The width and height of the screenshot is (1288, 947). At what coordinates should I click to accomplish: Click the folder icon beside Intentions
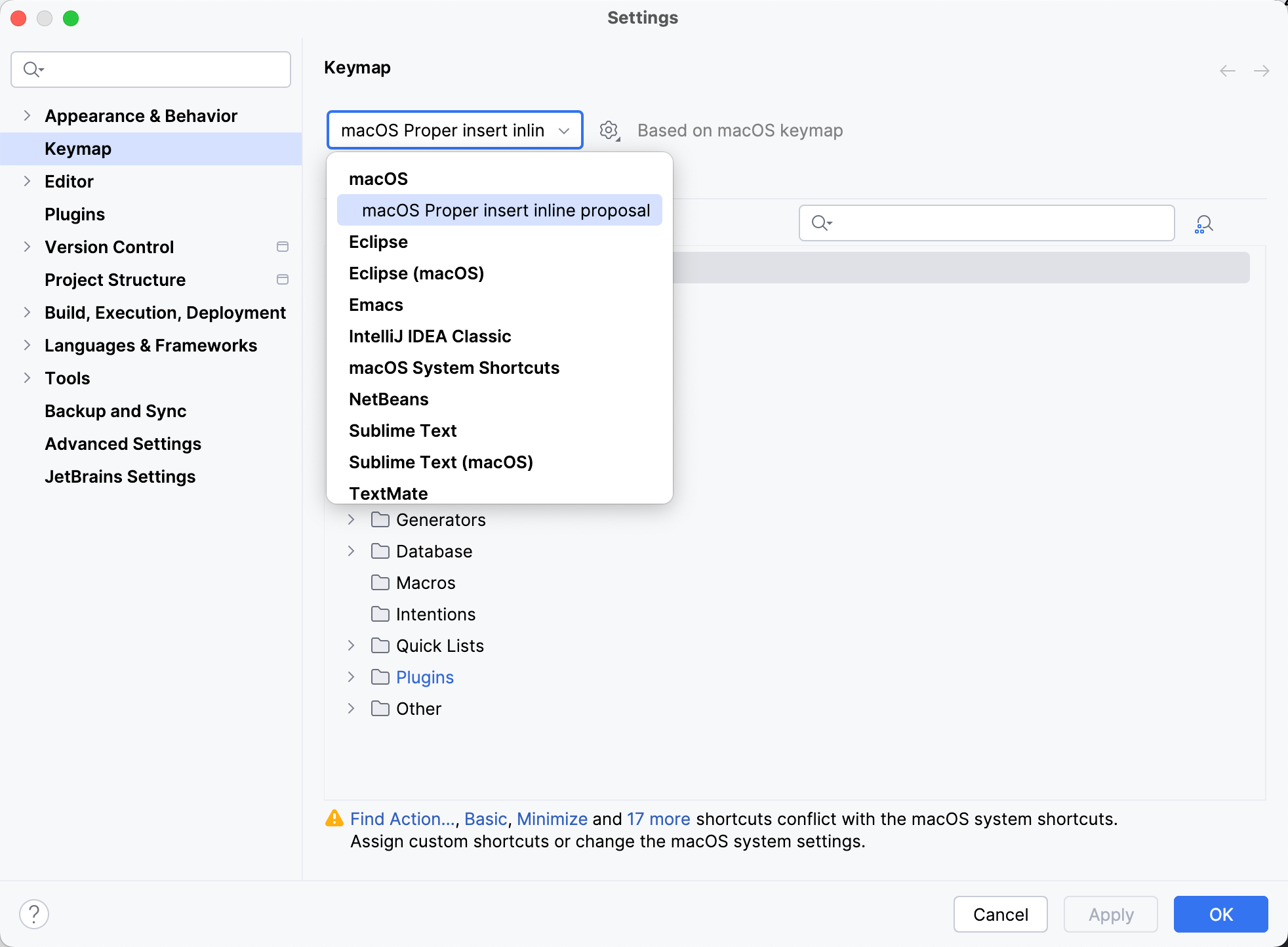380,614
